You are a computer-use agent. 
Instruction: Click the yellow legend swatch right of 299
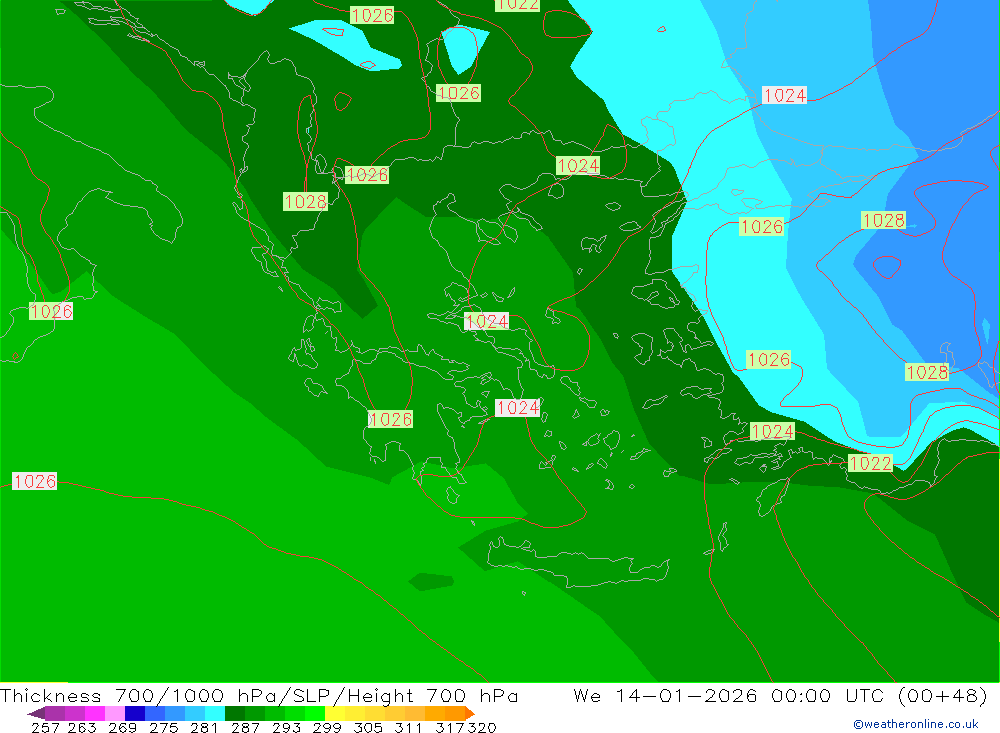[335, 713]
